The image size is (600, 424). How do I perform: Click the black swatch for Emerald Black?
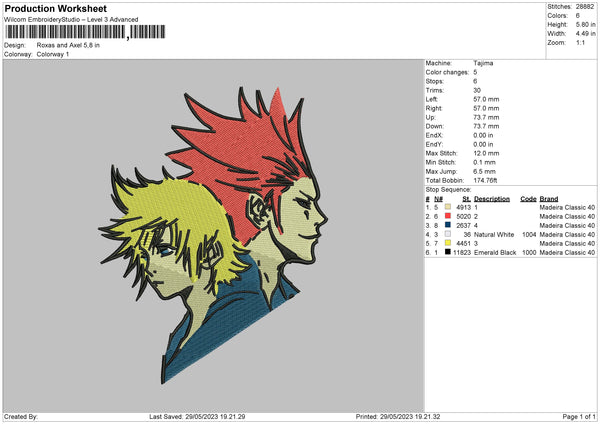coord(448,252)
